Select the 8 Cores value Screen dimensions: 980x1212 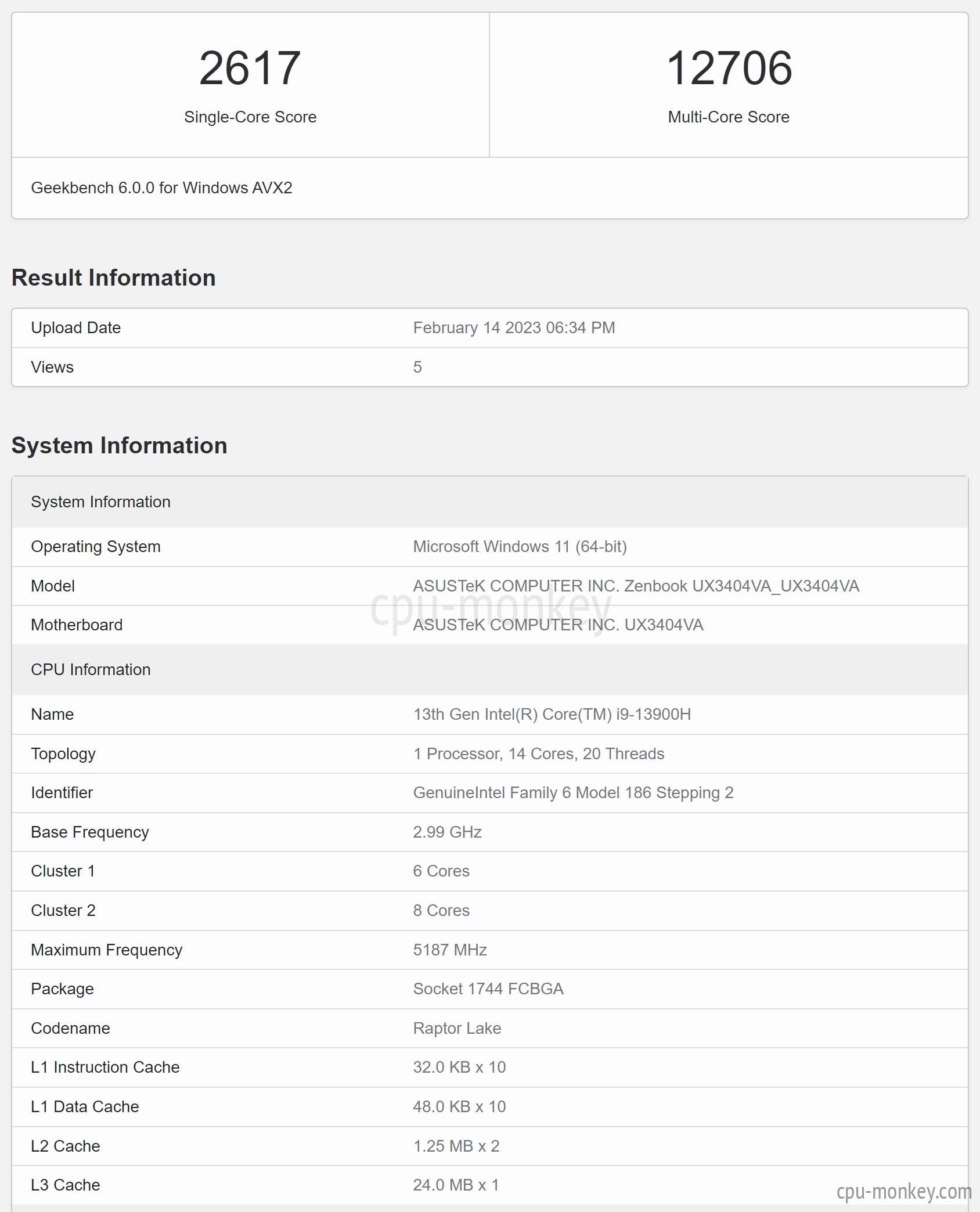tap(441, 910)
